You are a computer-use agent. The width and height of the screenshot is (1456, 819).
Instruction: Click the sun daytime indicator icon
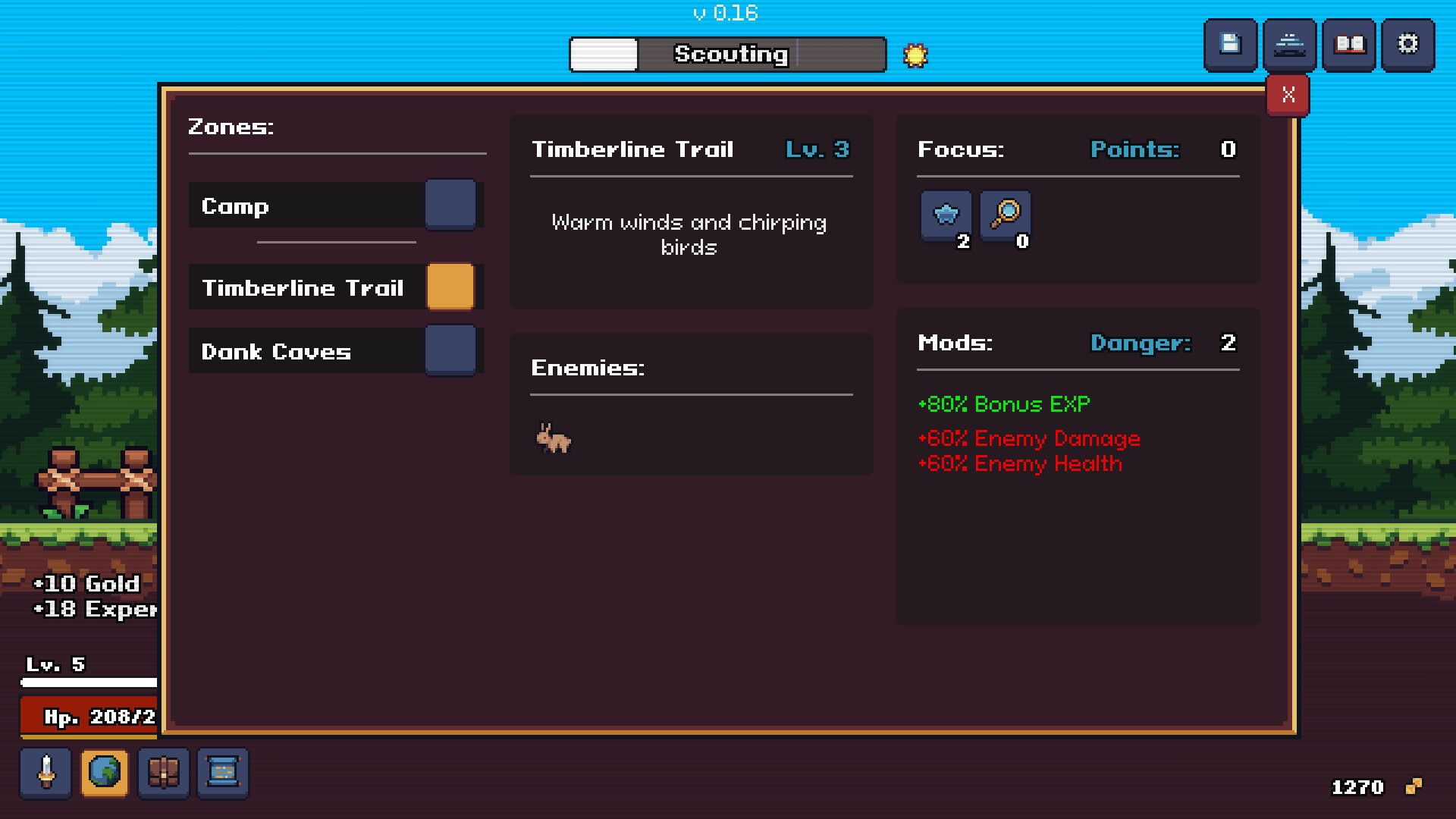click(x=915, y=55)
